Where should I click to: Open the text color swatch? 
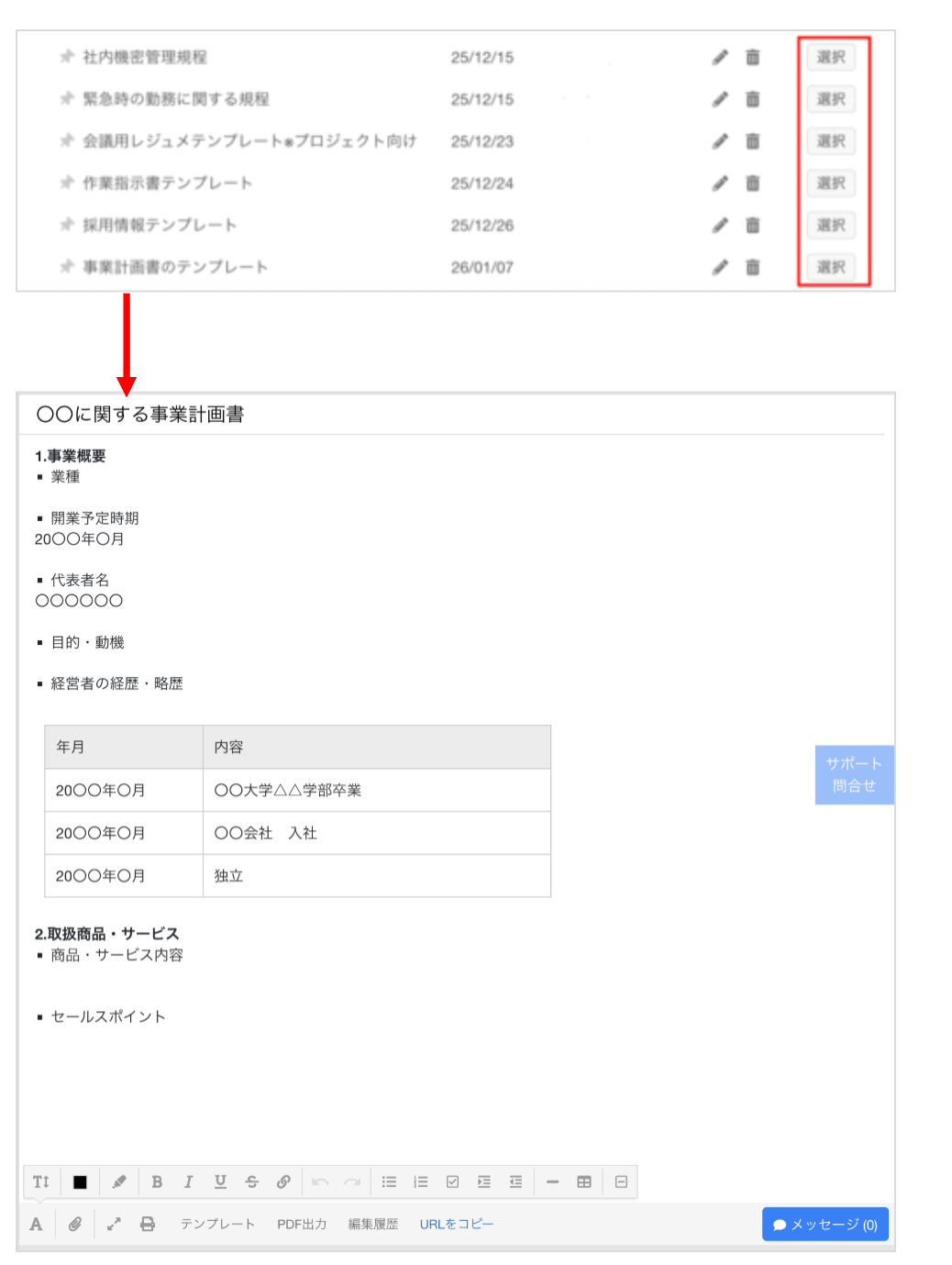(78, 1182)
